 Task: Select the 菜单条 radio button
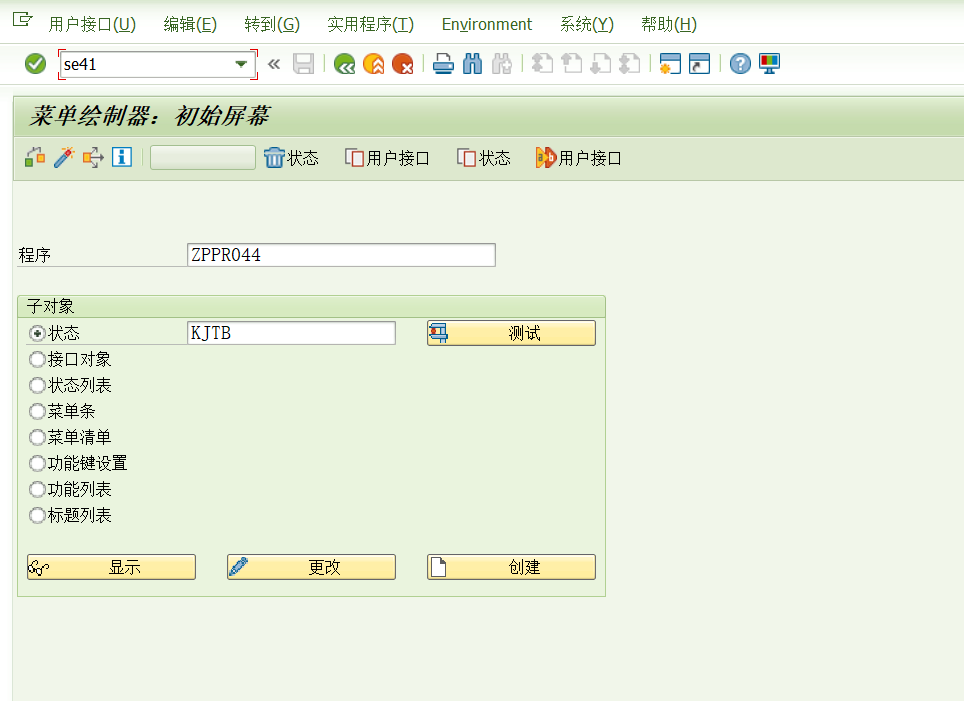pyautogui.click(x=36, y=411)
